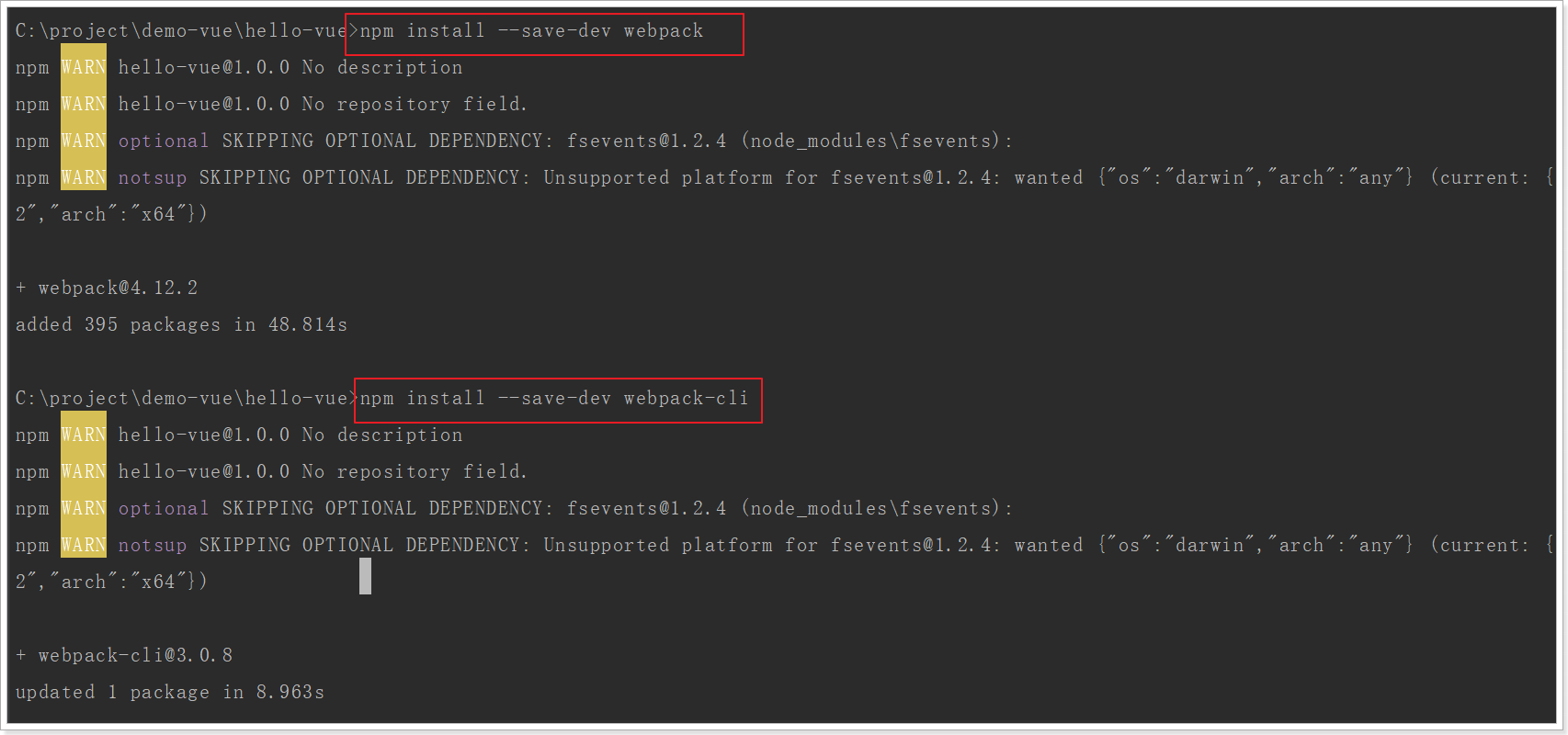The height and width of the screenshot is (735, 1568).
Task: Click the 'added 395 packages in 48.814s' text
Action: pos(181,325)
